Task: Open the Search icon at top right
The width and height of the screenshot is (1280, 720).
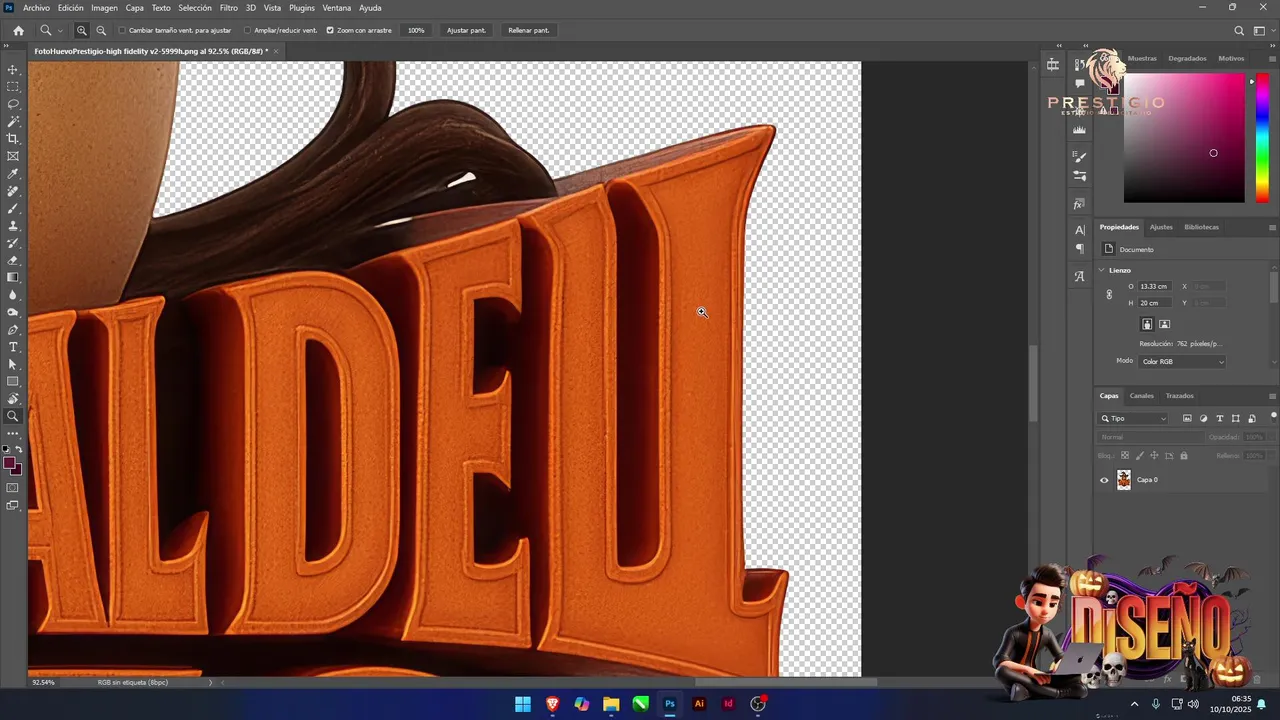Action: pos(1240,31)
